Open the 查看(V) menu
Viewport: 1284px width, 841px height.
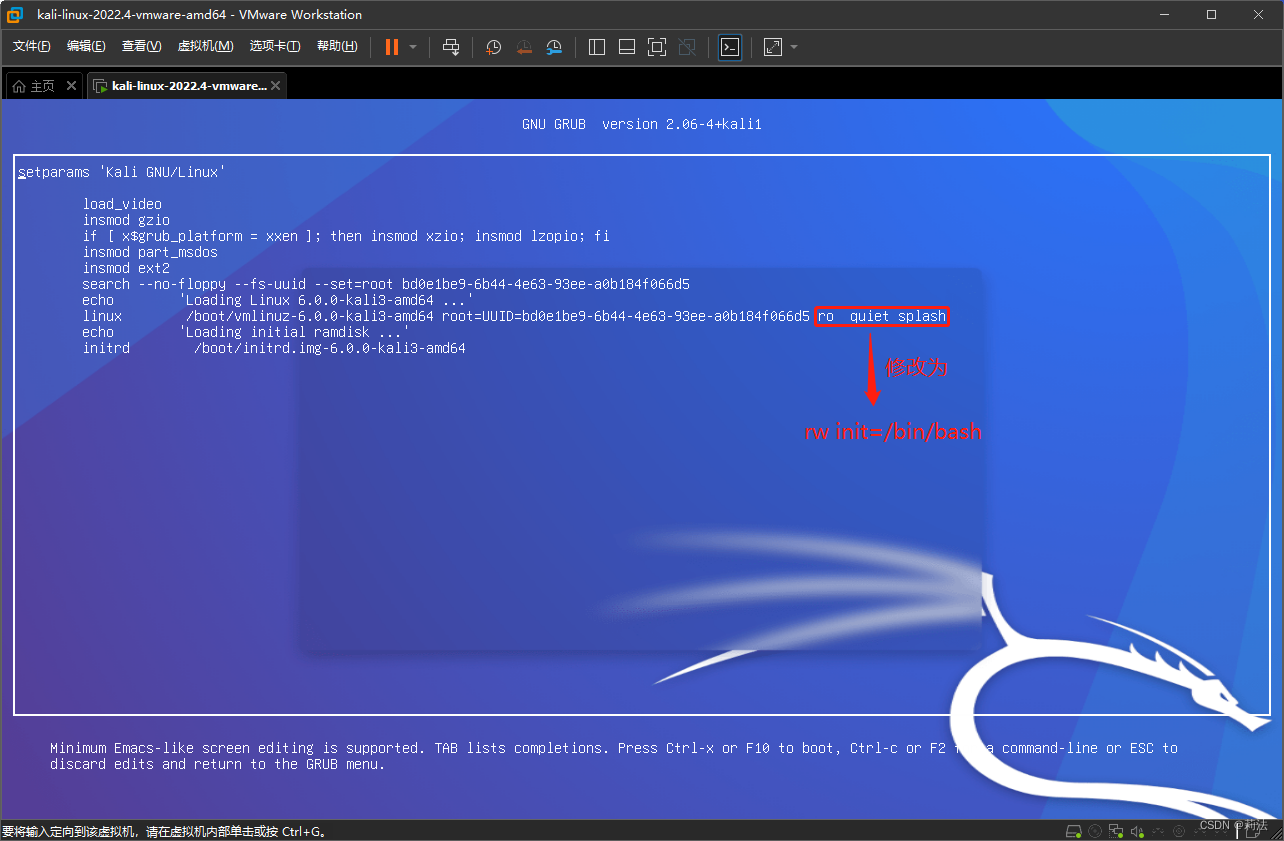pyautogui.click(x=141, y=46)
